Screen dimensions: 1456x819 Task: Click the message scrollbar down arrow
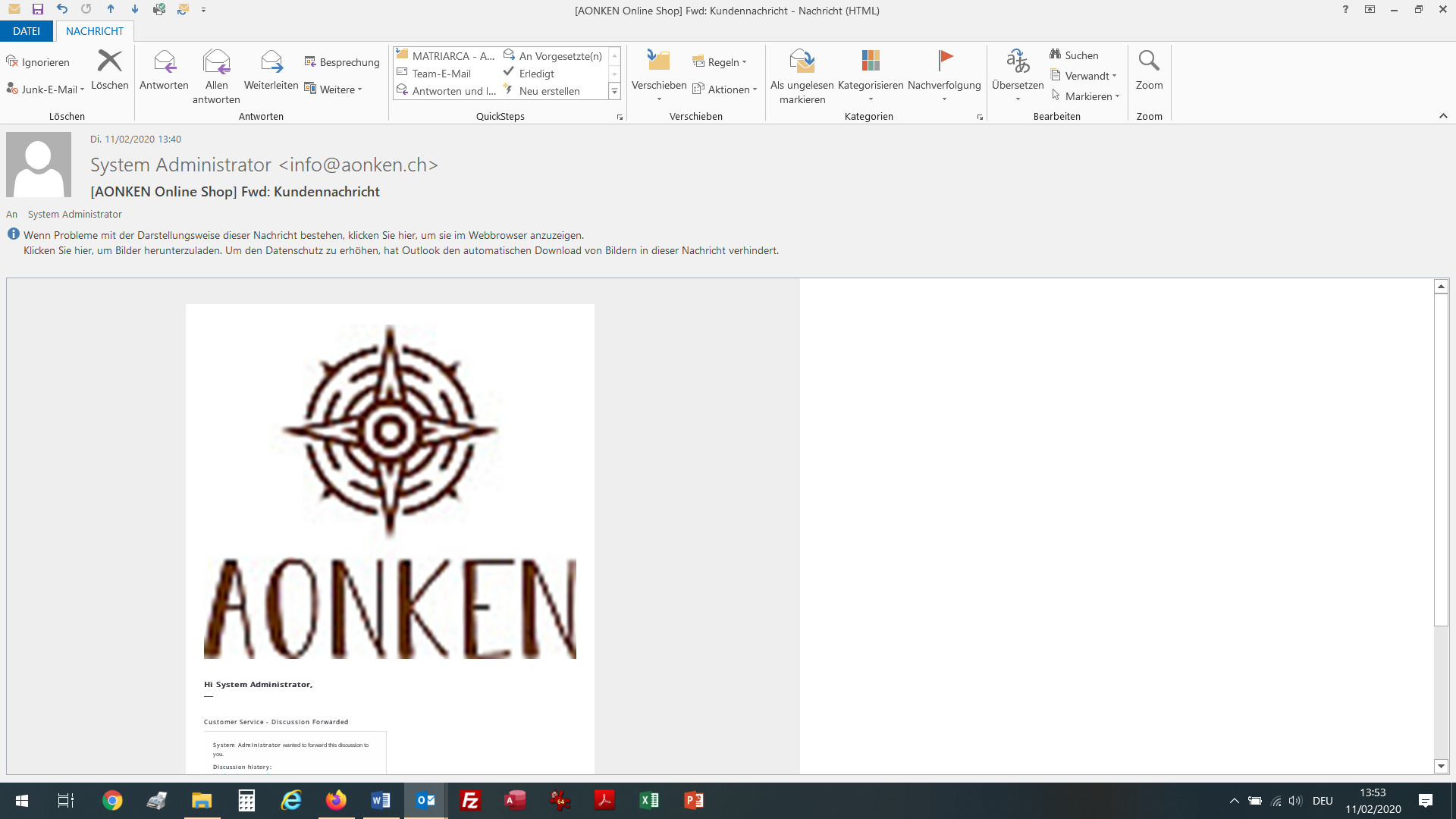pos(1441,766)
